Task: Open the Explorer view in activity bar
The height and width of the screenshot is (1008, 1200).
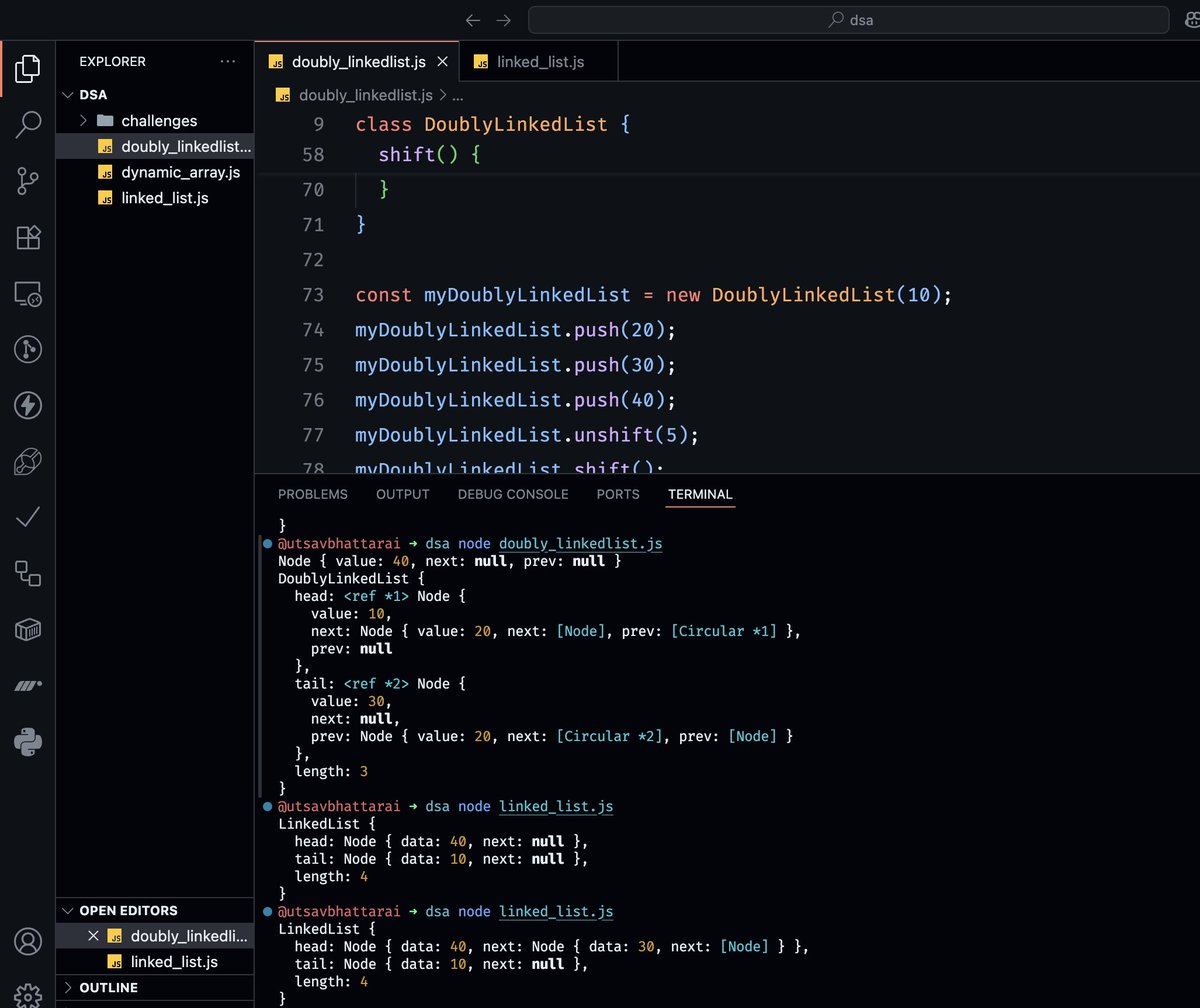Action: 28,68
